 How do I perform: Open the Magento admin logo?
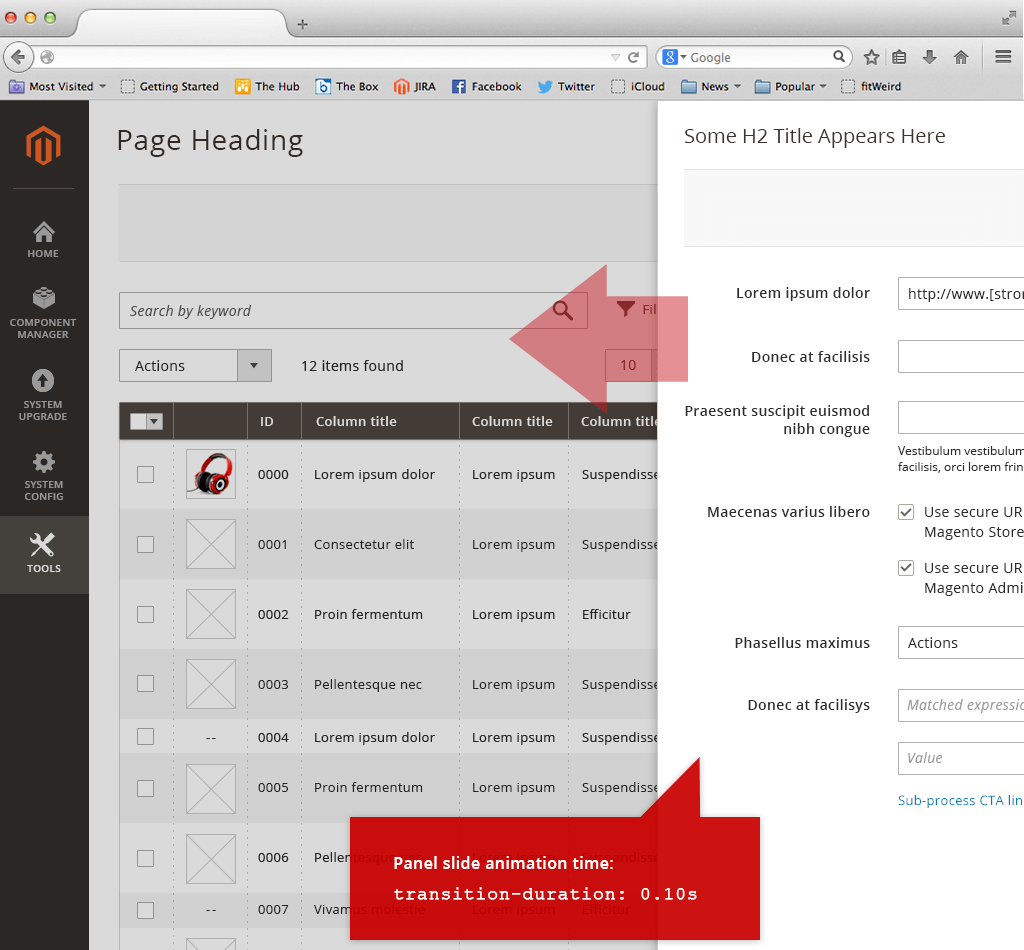pyautogui.click(x=43, y=145)
